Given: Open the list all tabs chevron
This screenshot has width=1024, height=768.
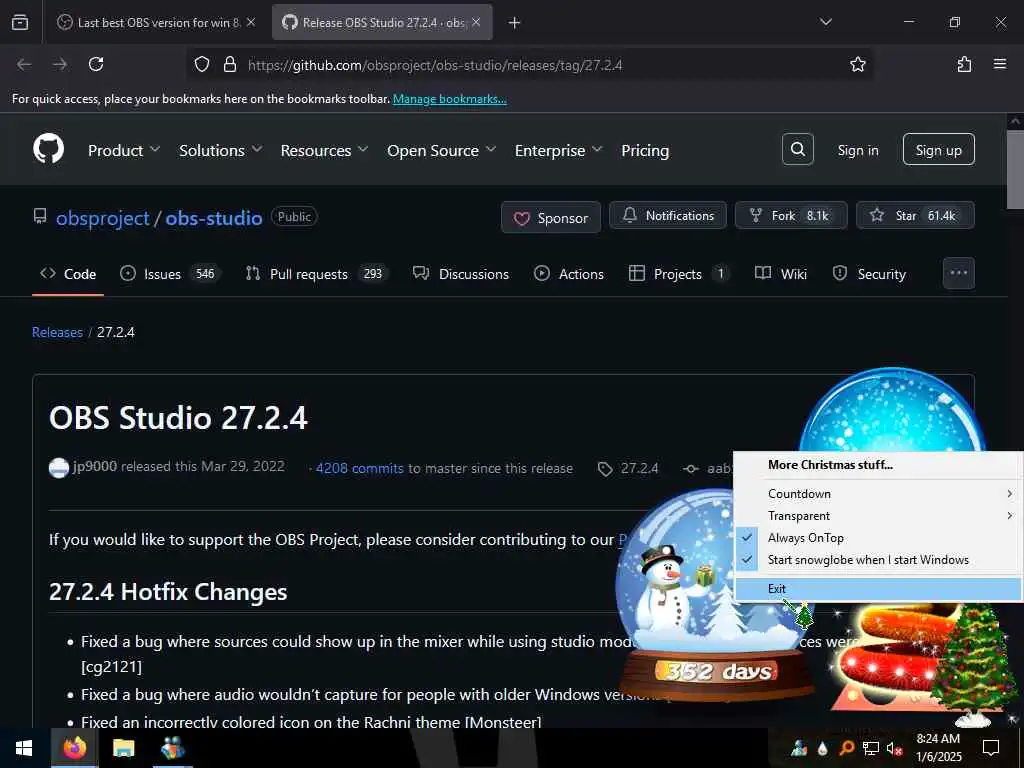Looking at the screenshot, I should pyautogui.click(x=825, y=22).
